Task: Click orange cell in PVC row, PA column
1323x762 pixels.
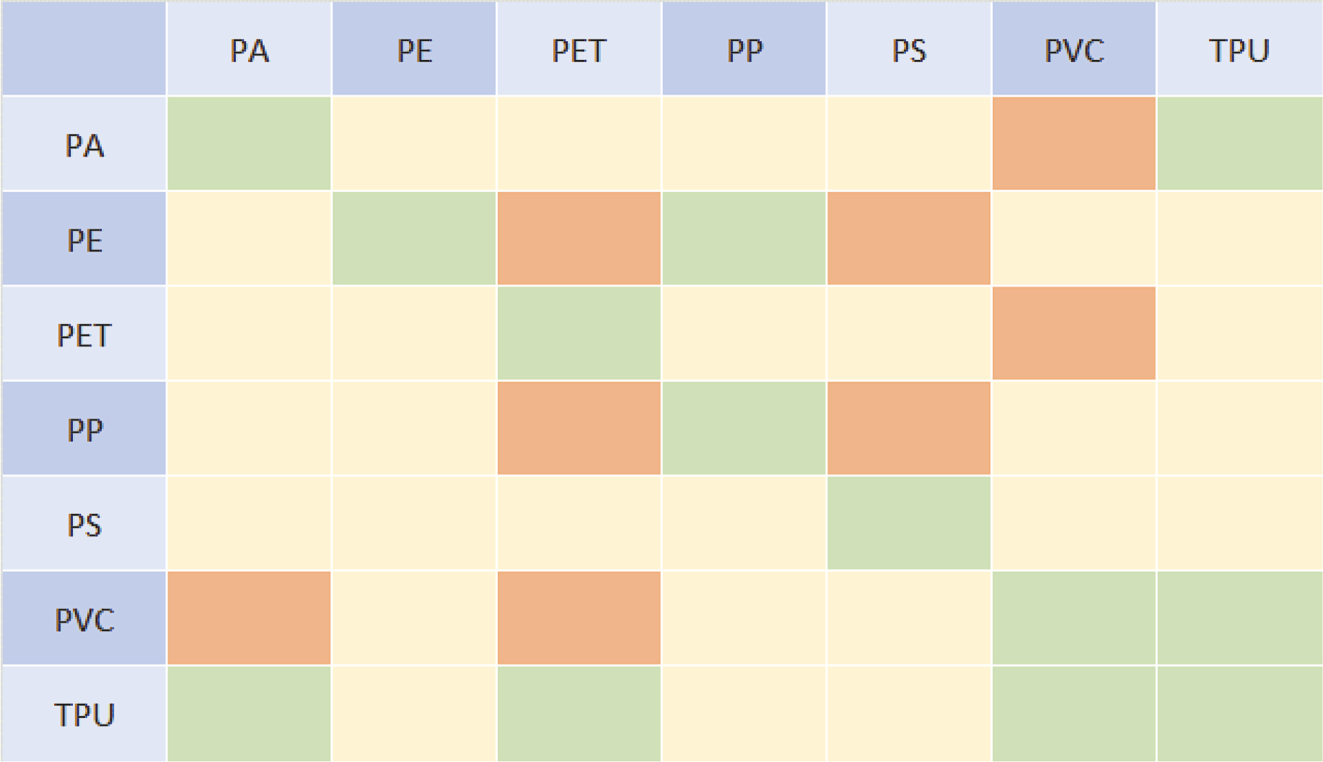Action: (249, 619)
